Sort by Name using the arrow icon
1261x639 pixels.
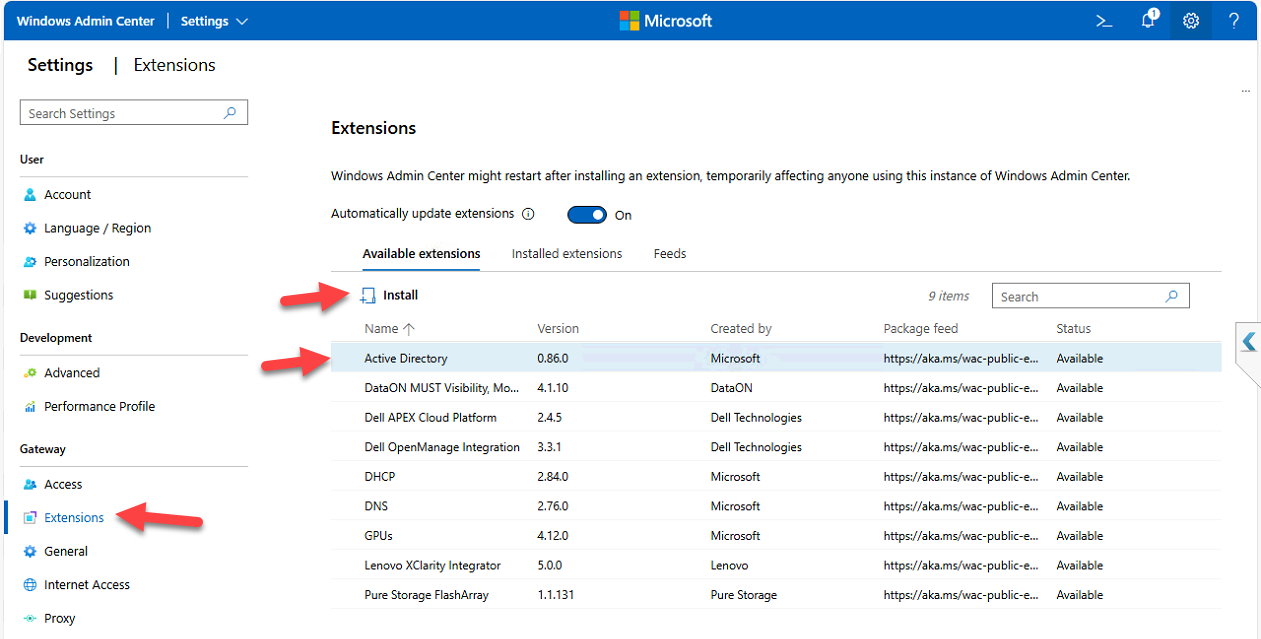[408, 329]
